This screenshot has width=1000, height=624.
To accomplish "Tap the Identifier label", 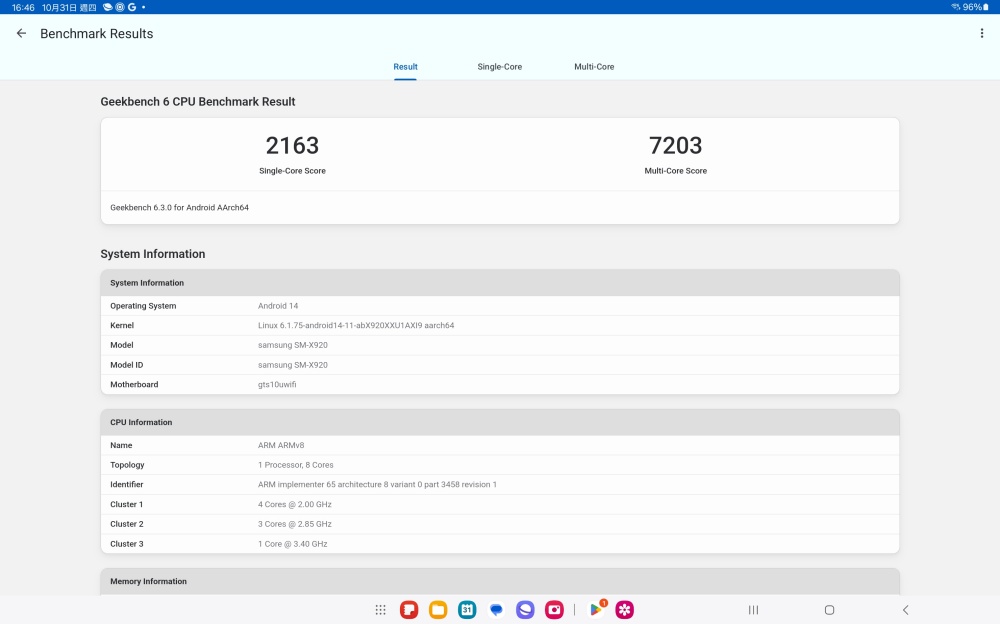I will (126, 484).
